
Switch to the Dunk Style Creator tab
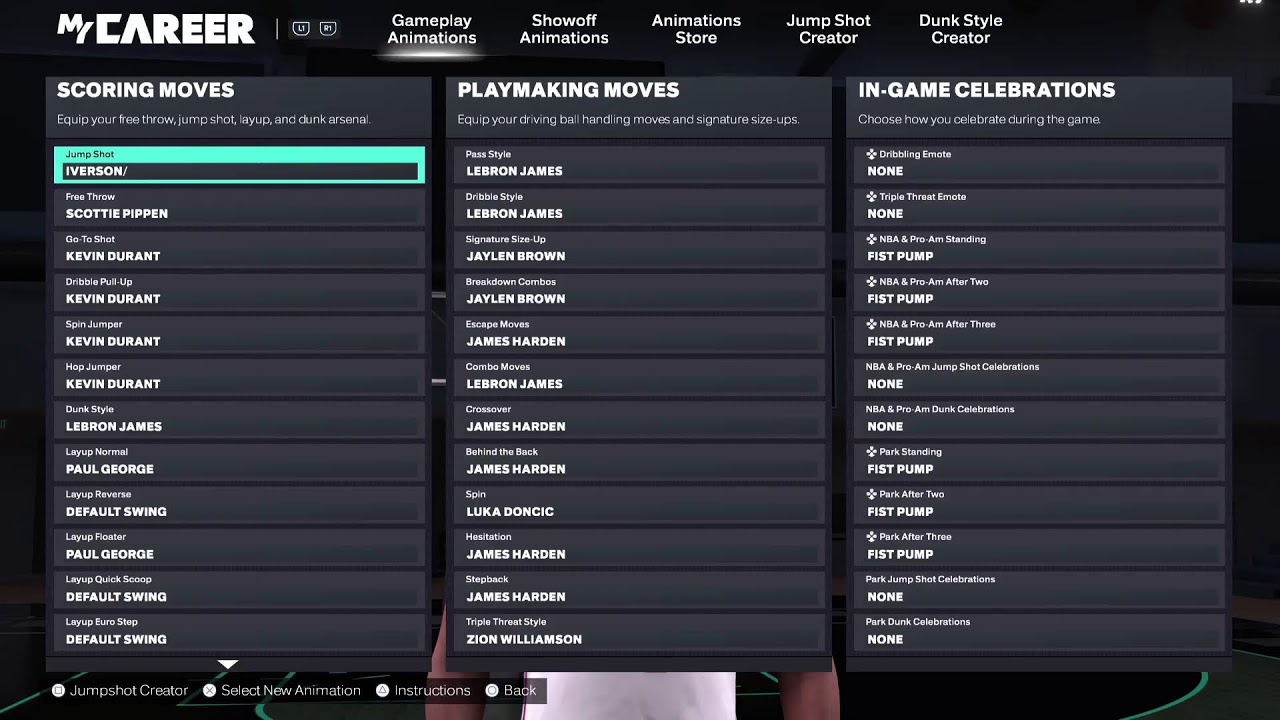961,29
